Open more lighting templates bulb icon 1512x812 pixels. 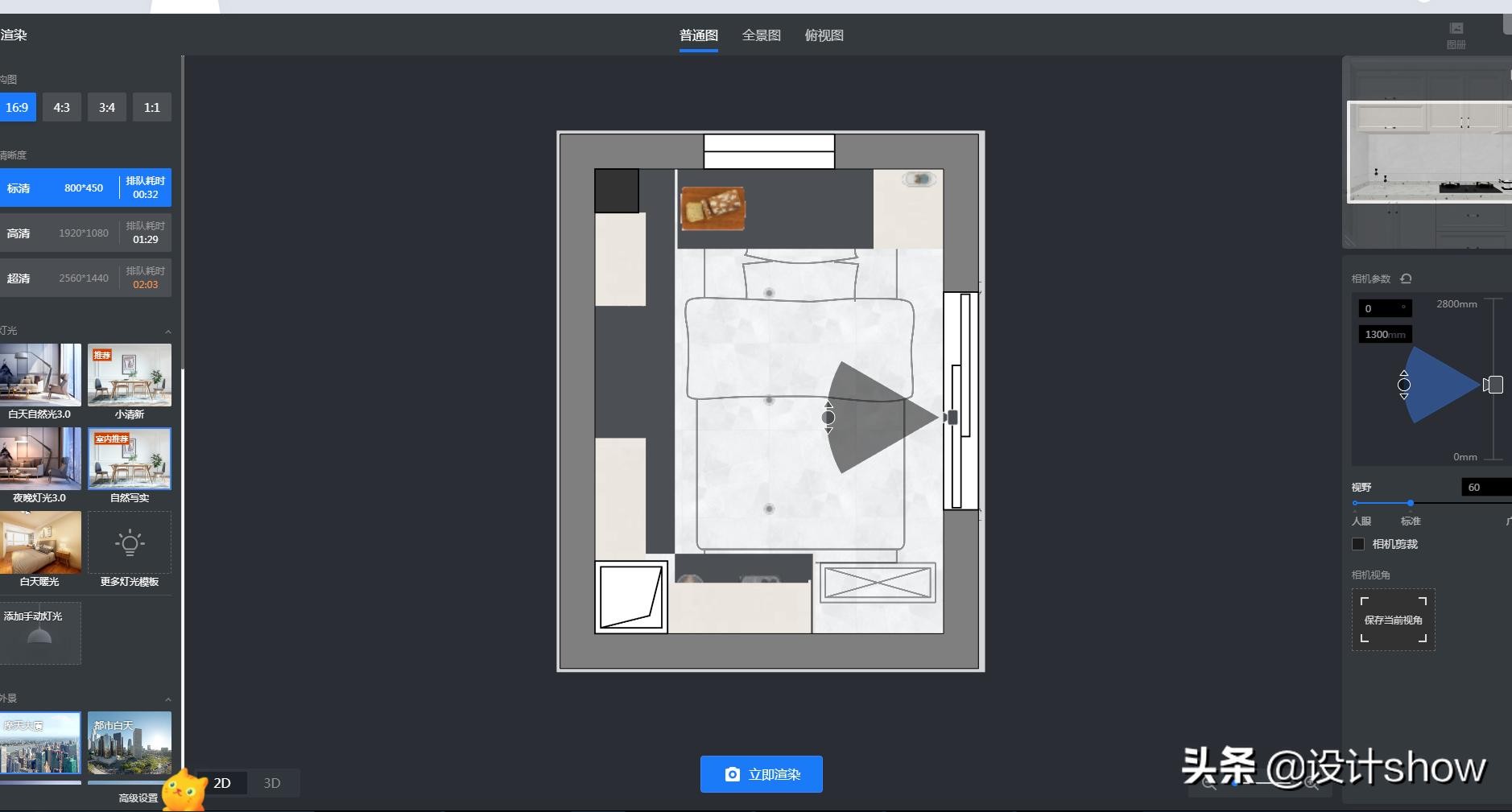pos(129,543)
